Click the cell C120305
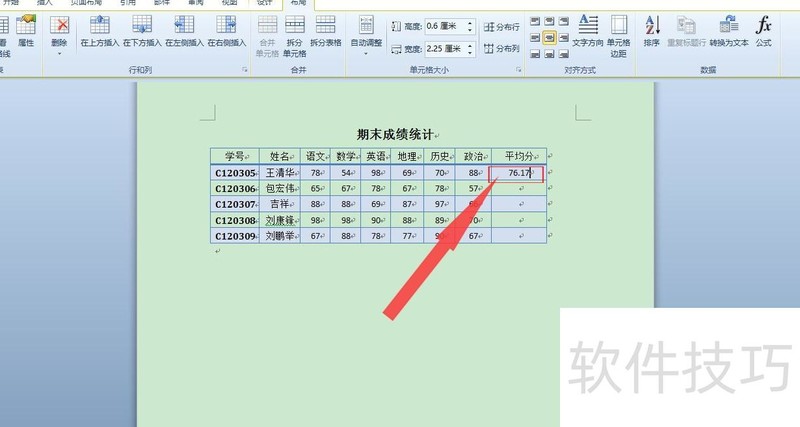 point(235,173)
